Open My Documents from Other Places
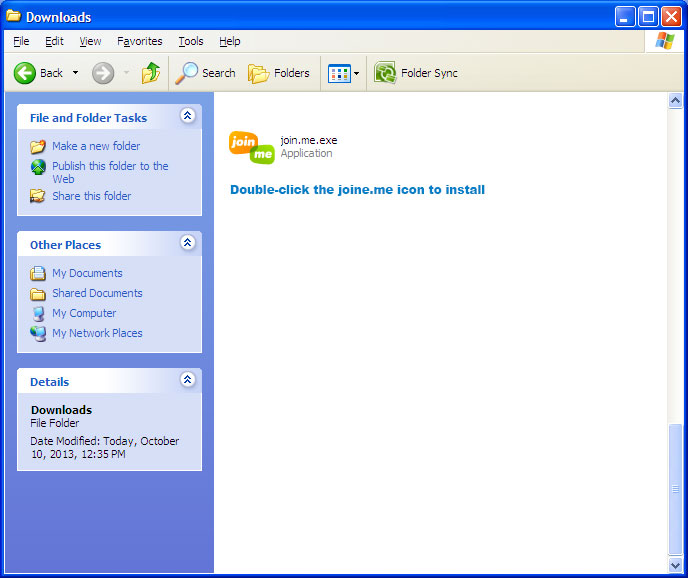 click(x=87, y=273)
